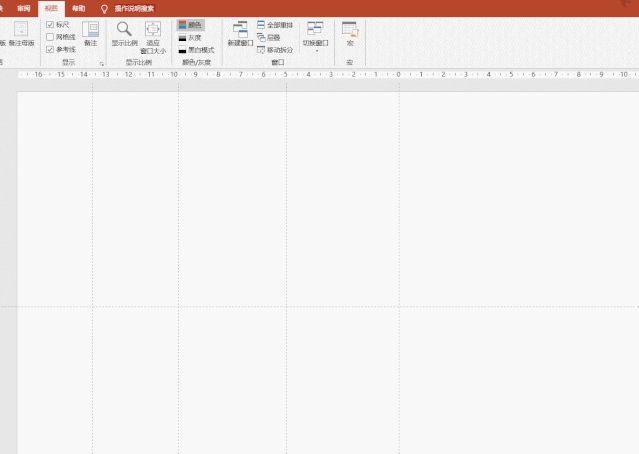Click the horizontal ruler above the slide

[x=328, y=75]
